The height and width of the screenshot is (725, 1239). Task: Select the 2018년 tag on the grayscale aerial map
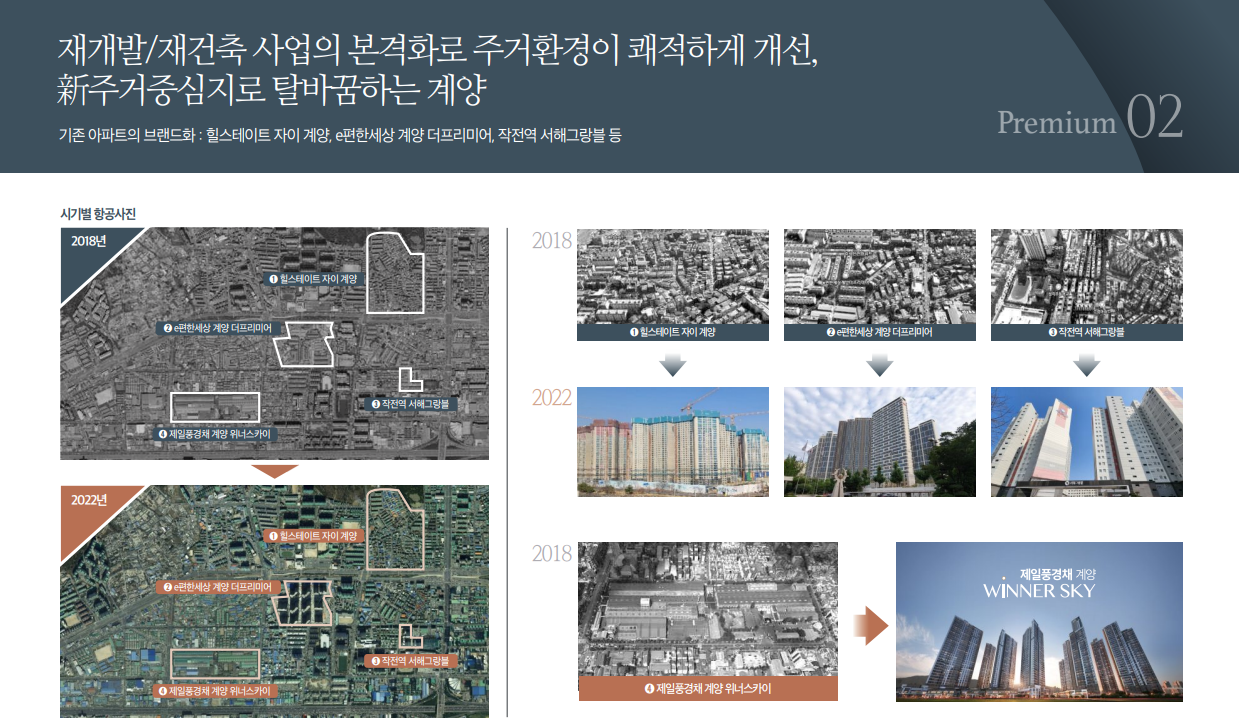[89, 243]
